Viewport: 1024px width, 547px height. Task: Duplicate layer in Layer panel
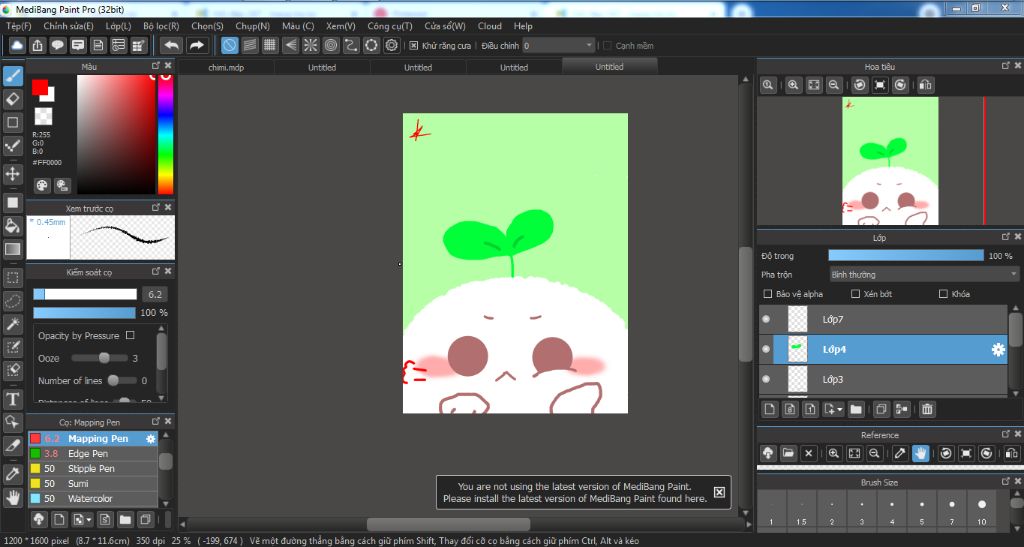[881, 409]
